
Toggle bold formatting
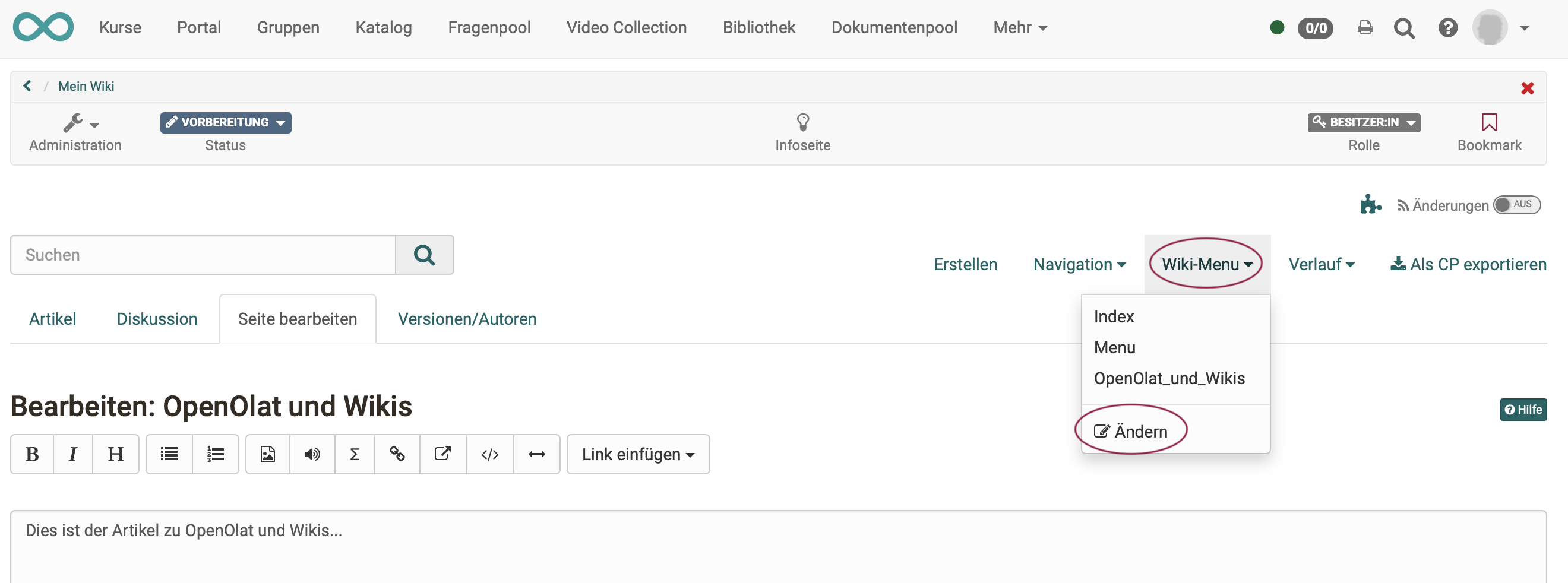[x=31, y=454]
